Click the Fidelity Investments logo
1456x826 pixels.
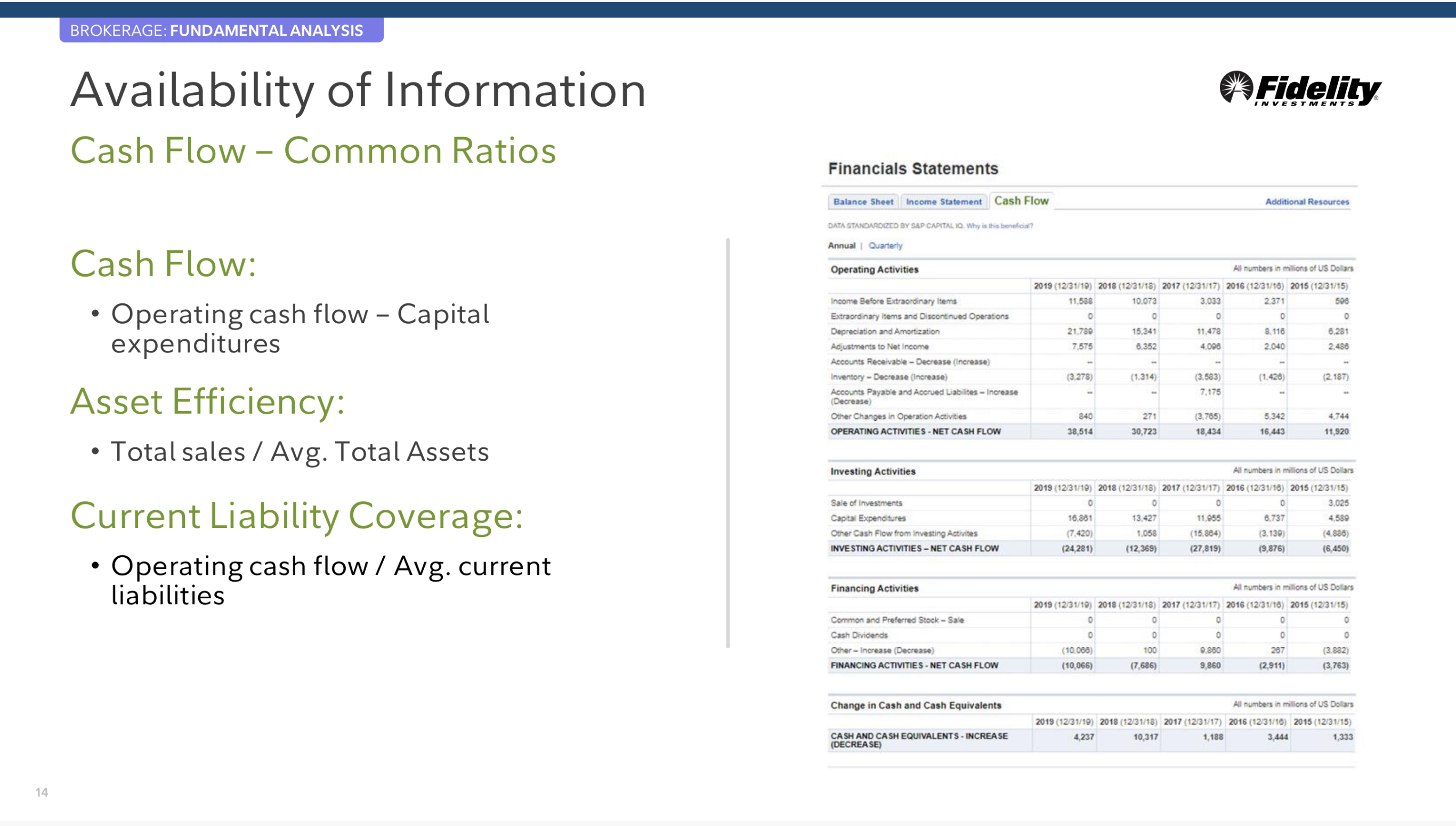tap(1299, 89)
